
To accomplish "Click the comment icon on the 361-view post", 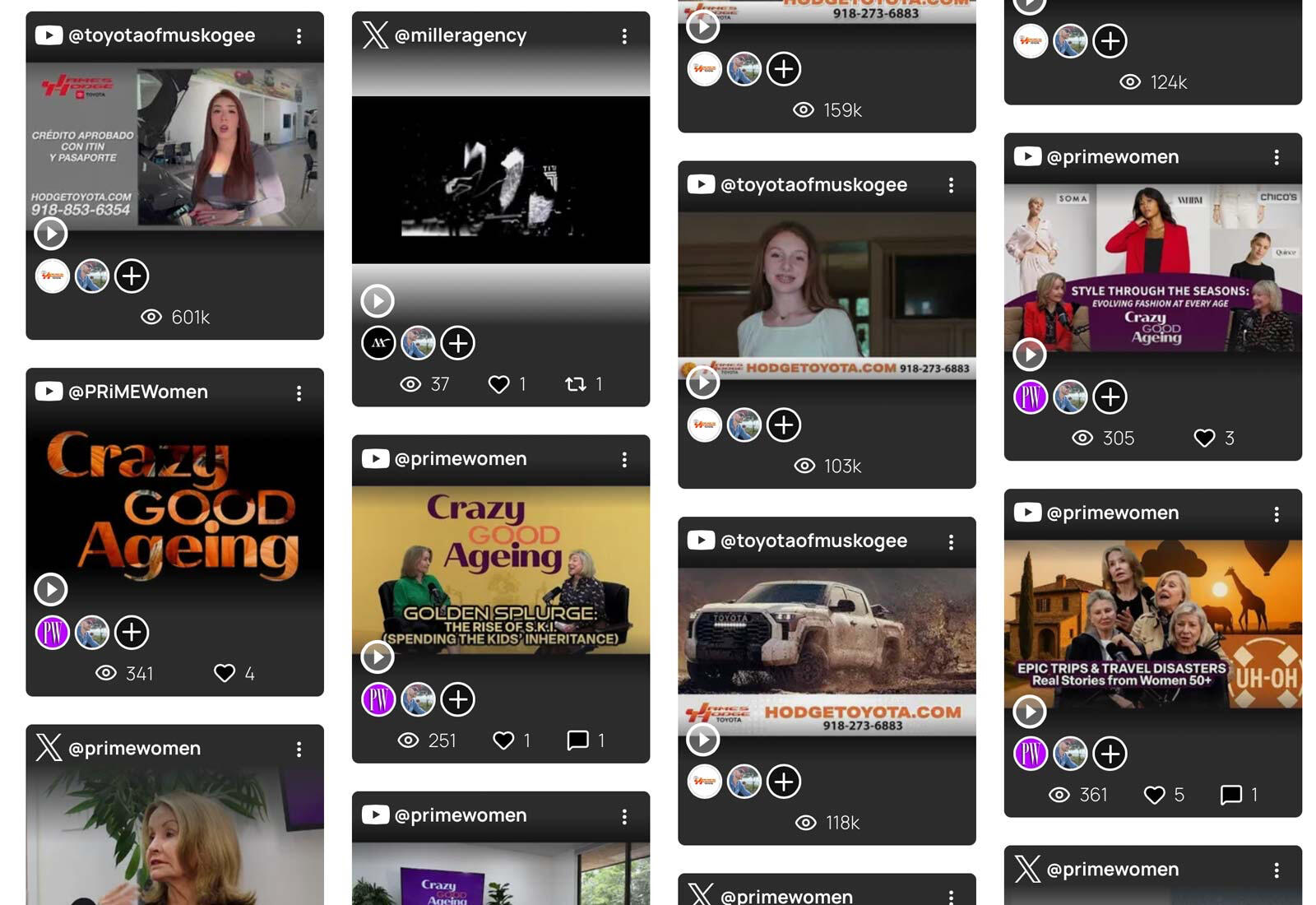I will 1231,795.
